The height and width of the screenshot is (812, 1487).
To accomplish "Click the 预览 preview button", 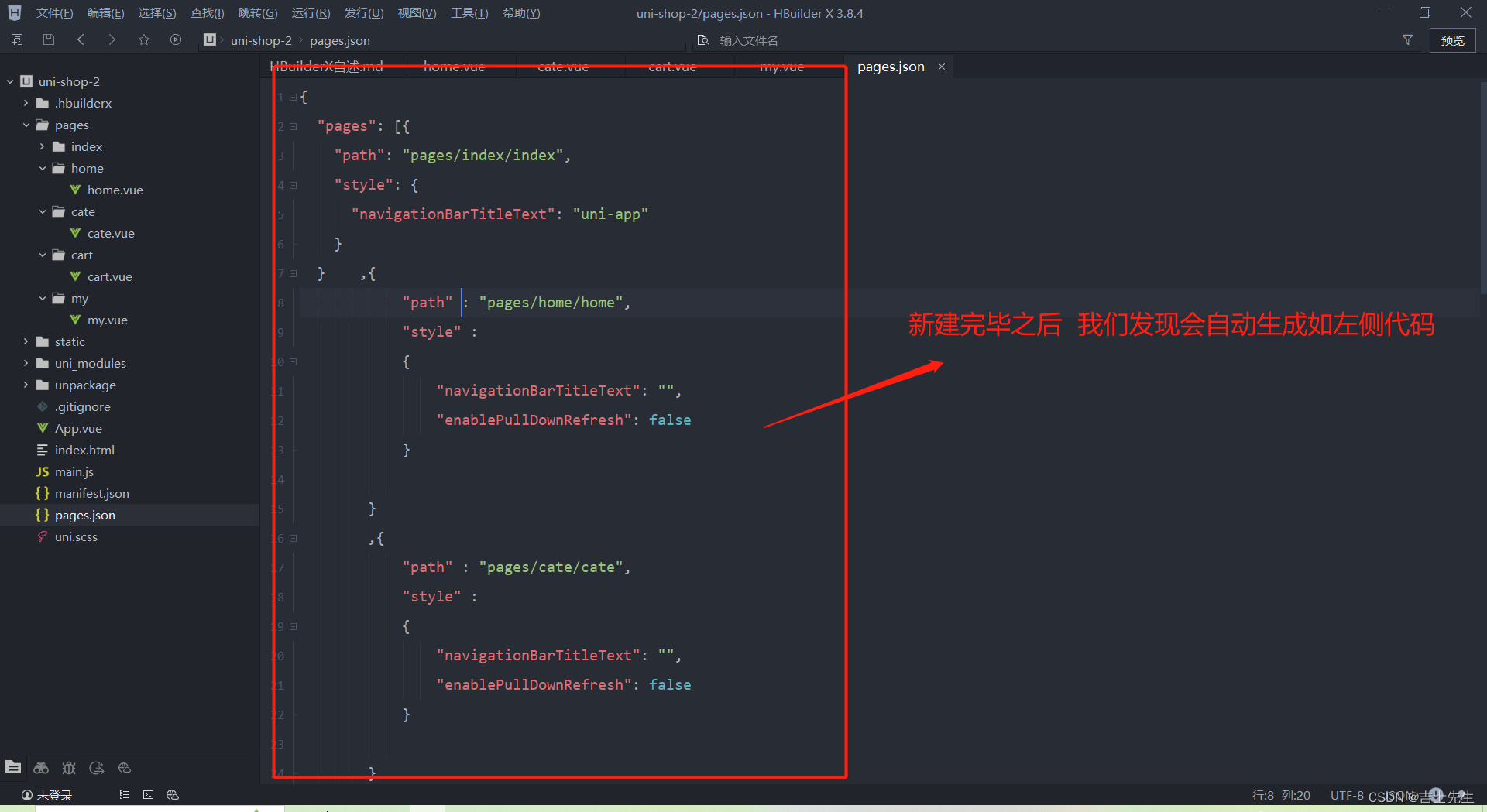I will coord(1452,40).
